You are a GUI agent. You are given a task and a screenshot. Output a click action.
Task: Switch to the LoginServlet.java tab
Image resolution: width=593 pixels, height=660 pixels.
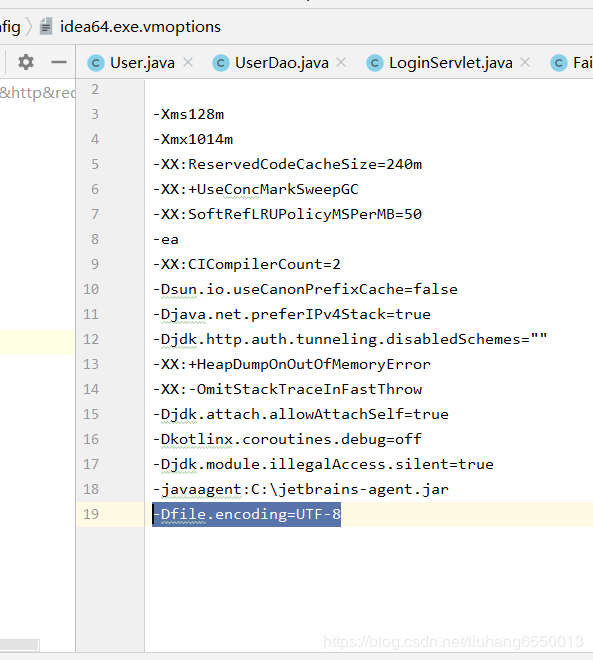451,63
